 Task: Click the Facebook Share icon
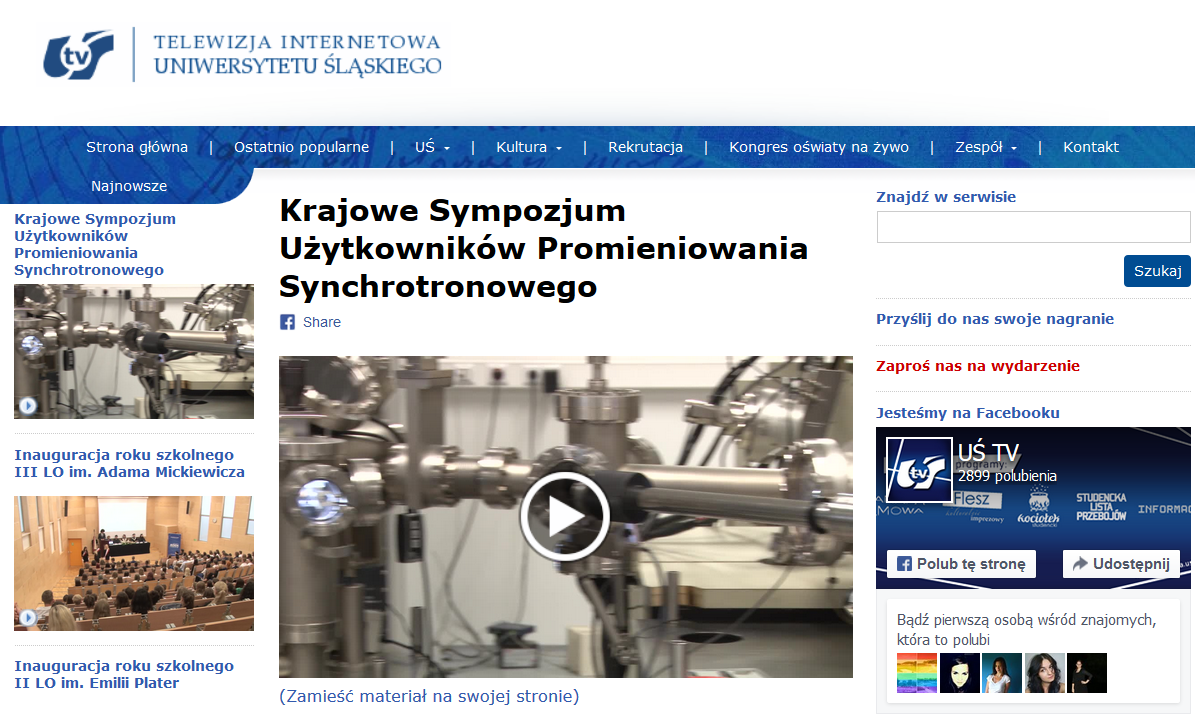pyautogui.click(x=287, y=322)
